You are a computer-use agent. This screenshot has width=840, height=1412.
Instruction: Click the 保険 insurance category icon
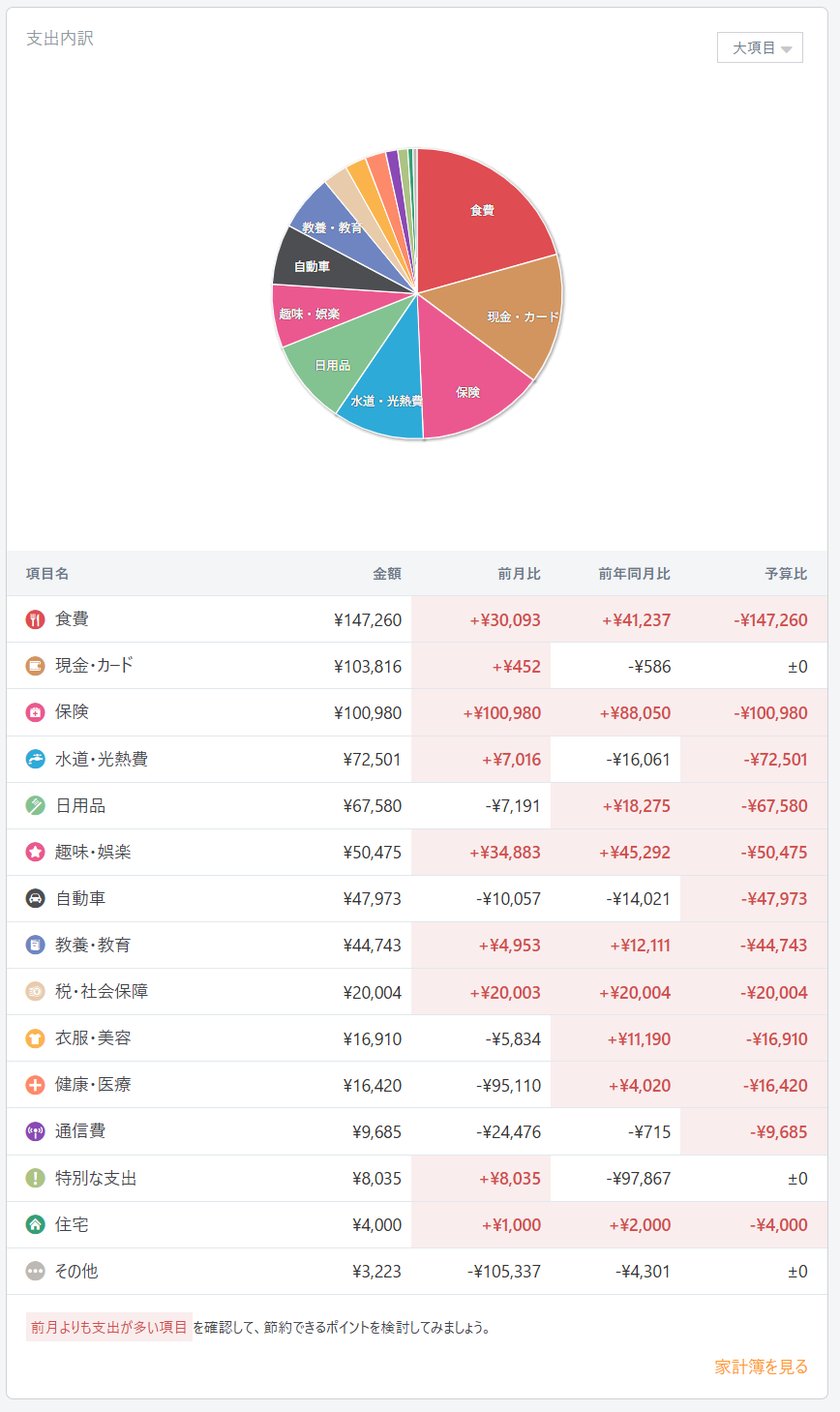tap(36, 712)
